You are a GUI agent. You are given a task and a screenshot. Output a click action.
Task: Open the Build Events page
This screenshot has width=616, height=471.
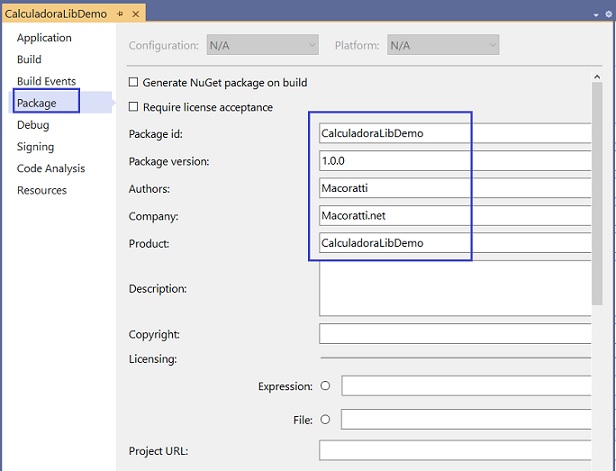click(x=46, y=81)
